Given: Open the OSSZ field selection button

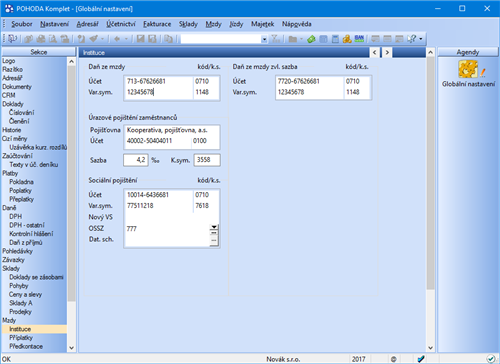Looking at the screenshot, I should pyautogui.click(x=214, y=227).
